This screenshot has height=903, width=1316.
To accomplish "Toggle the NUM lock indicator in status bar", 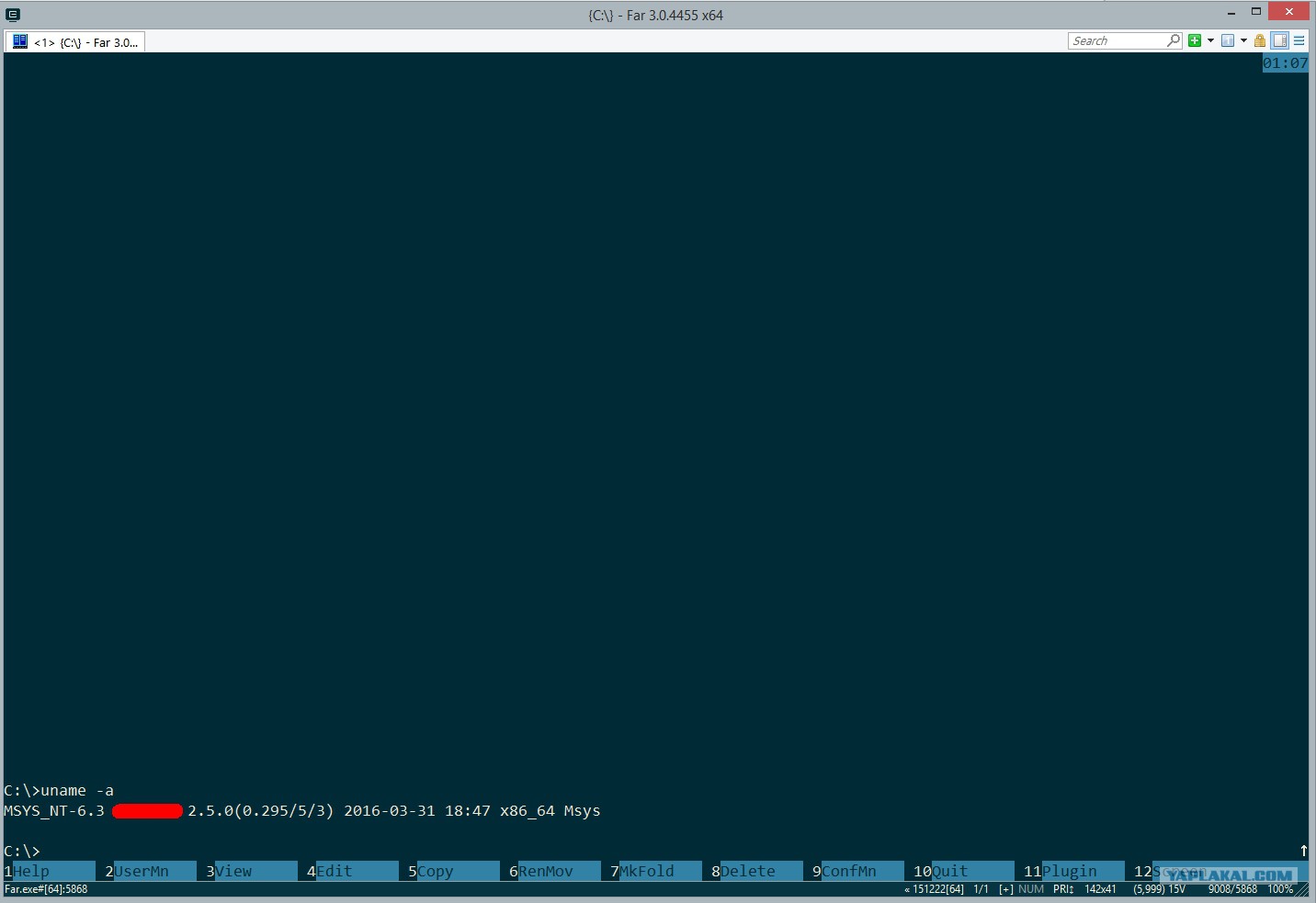I will pyautogui.click(x=1031, y=889).
